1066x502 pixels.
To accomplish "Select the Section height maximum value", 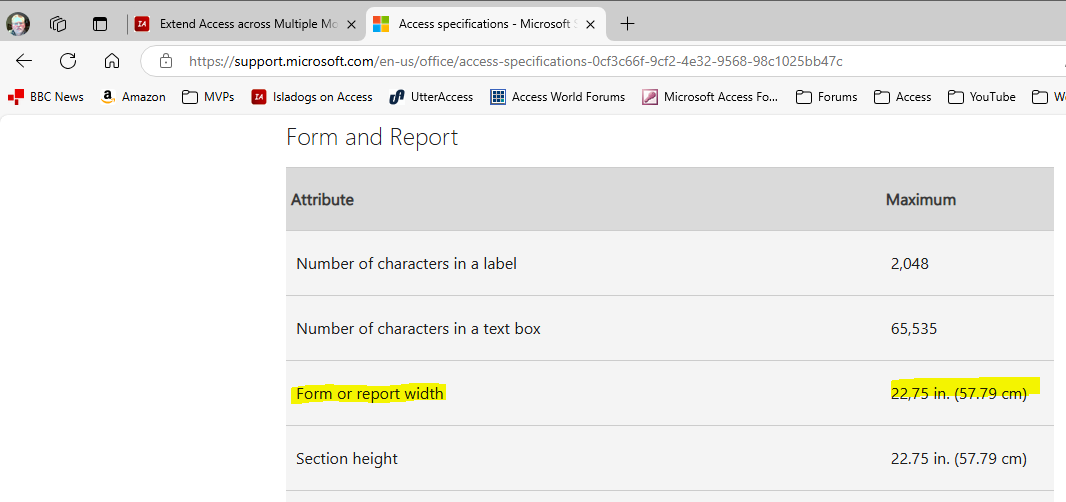I will tap(959, 459).
